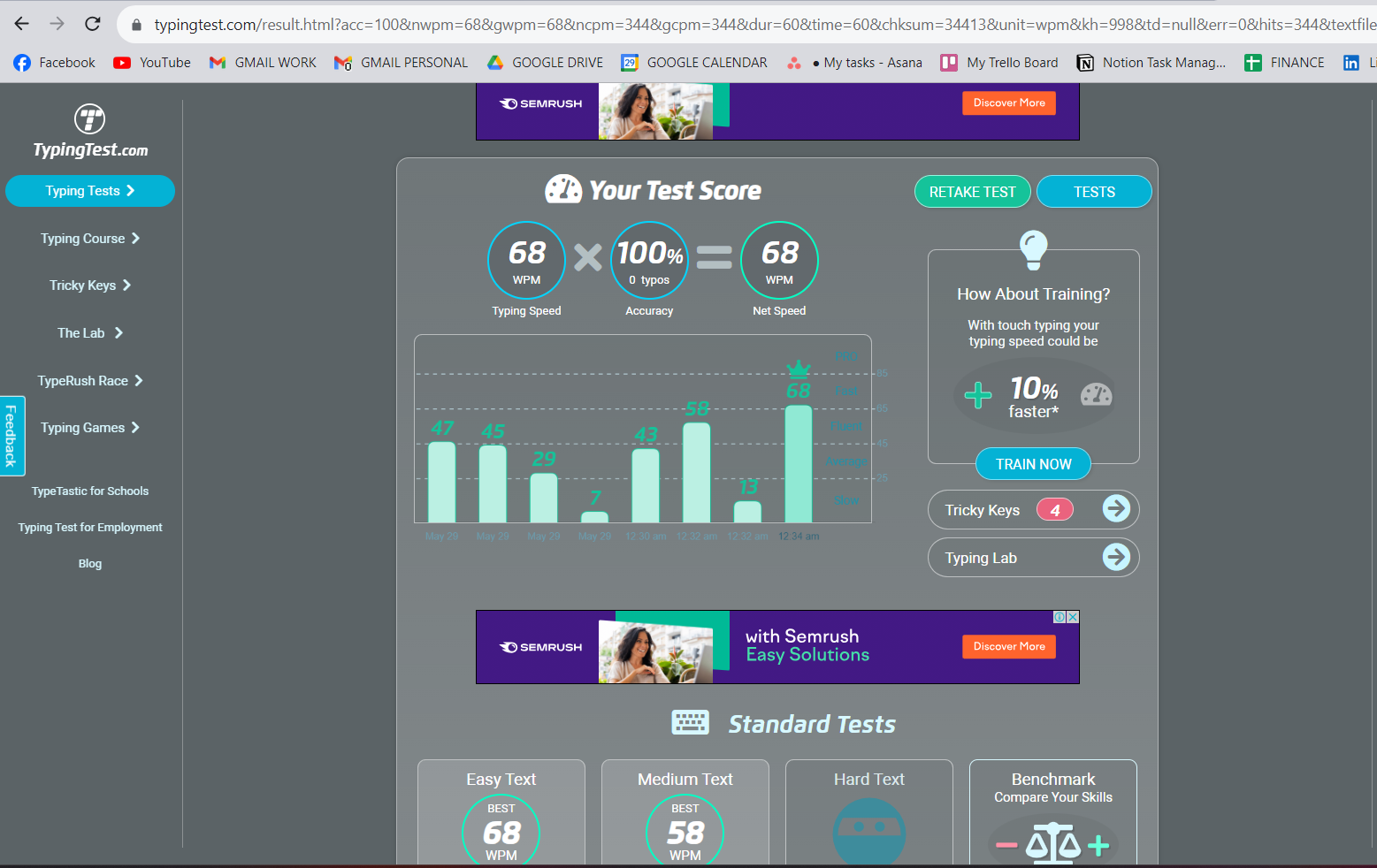This screenshot has height=868, width=1377.
Task: Expand the Typing Games menu
Action: pyautogui.click(x=90, y=428)
